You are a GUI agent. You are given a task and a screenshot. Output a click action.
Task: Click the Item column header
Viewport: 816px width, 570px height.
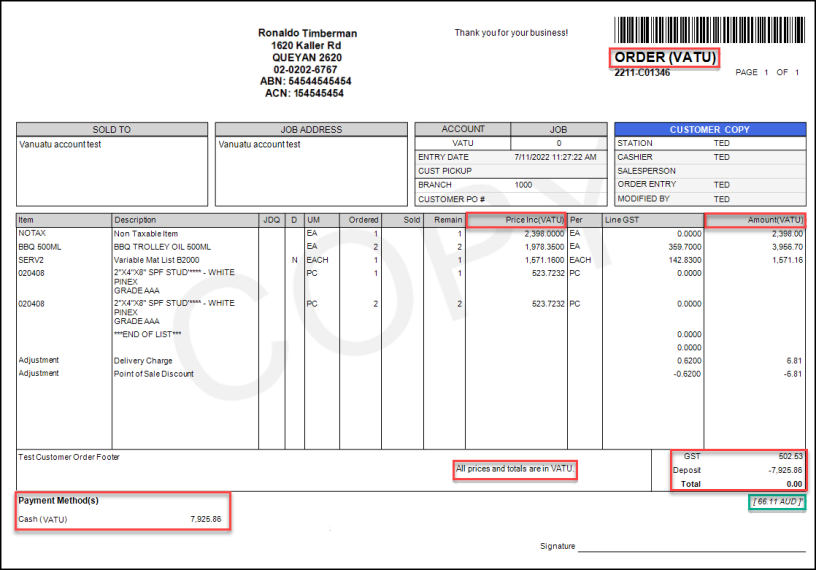(64, 220)
